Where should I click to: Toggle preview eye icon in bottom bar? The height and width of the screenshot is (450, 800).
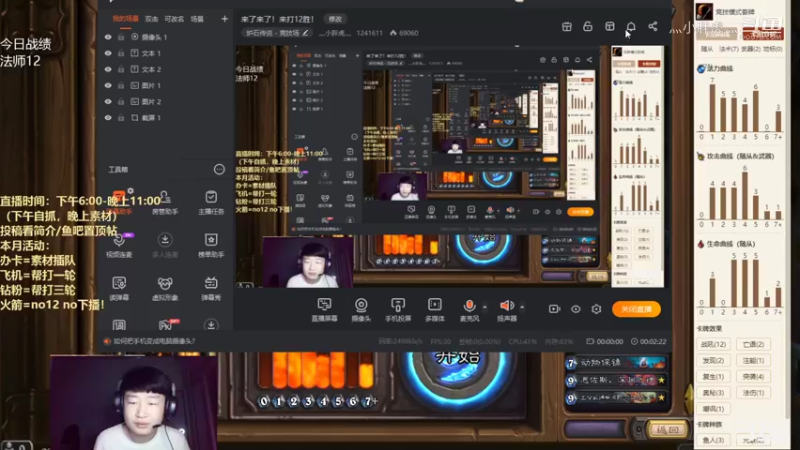[576, 309]
